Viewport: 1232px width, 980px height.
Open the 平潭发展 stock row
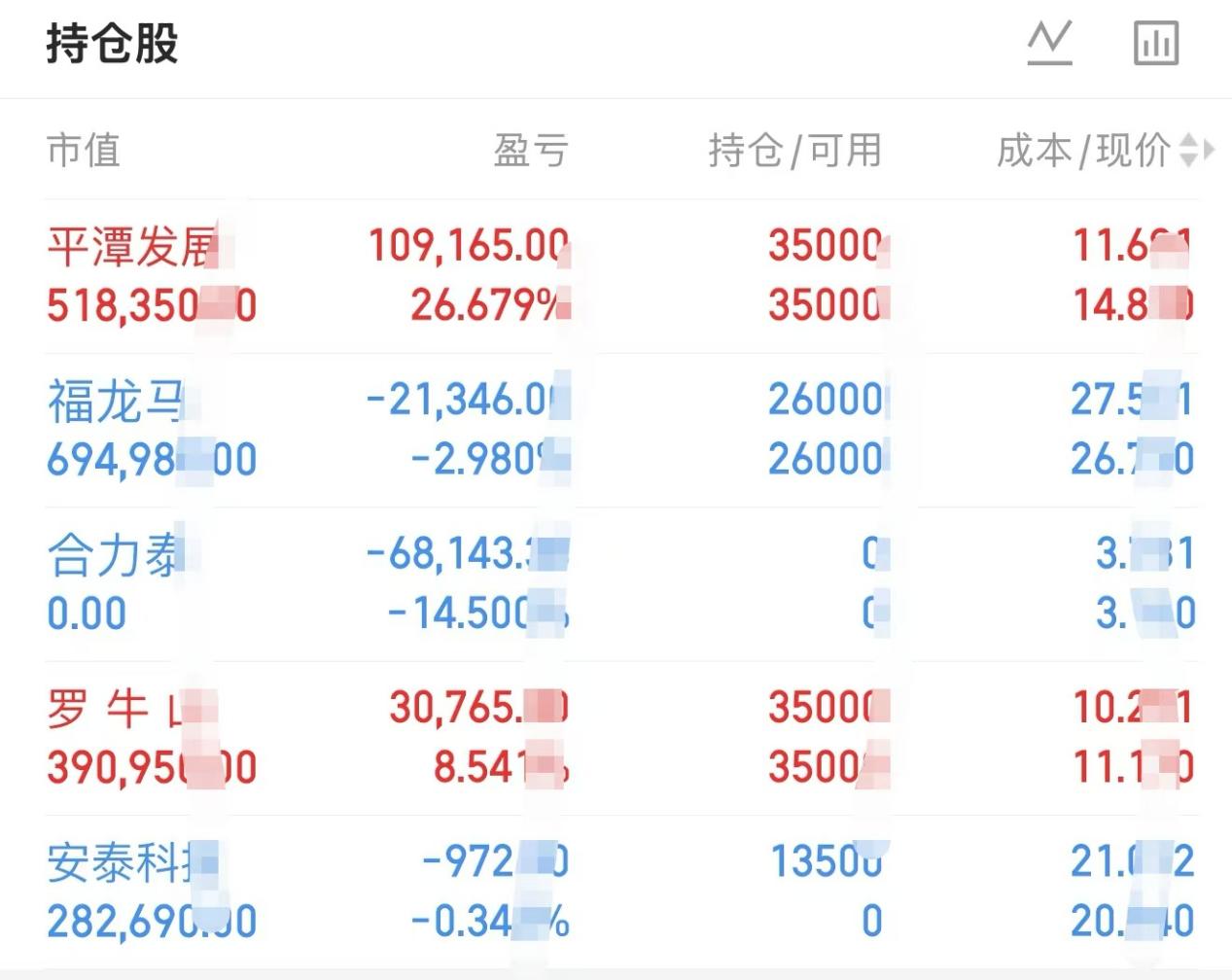click(x=130, y=247)
